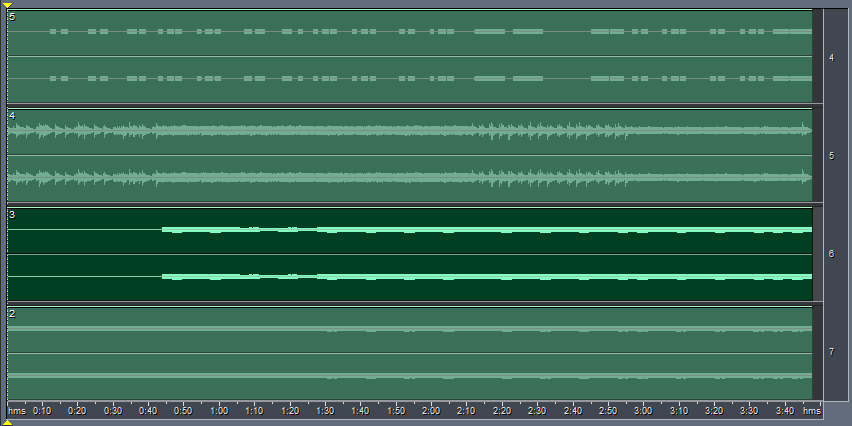852x426 pixels.
Task: Click number 5 in the right-side column
Action: [831, 156]
